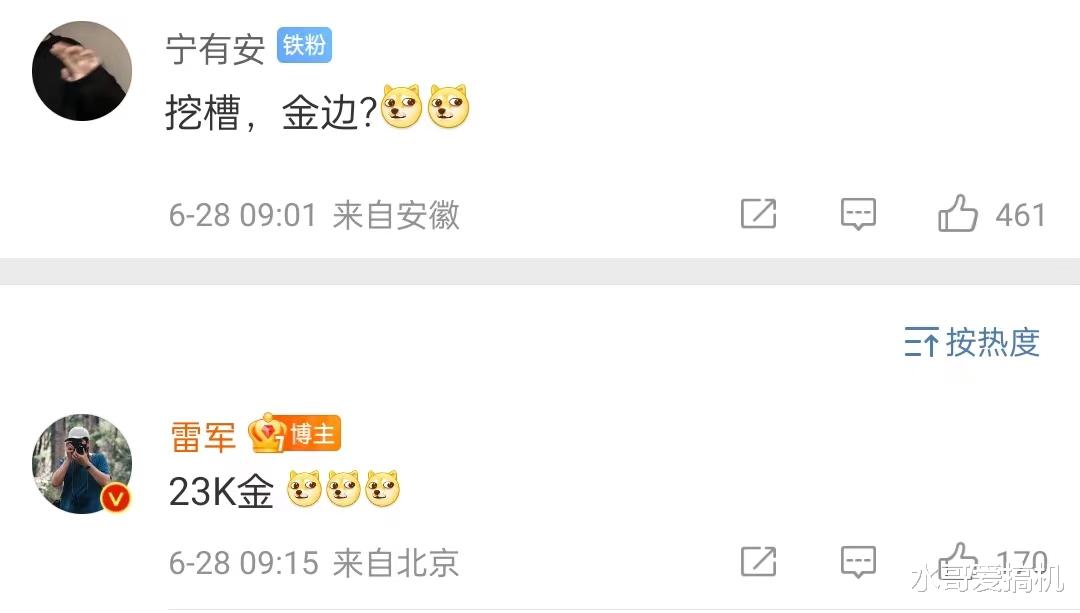The height and width of the screenshot is (613, 1080).
Task: View 宁有安's round avatar picture
Action: point(82,71)
